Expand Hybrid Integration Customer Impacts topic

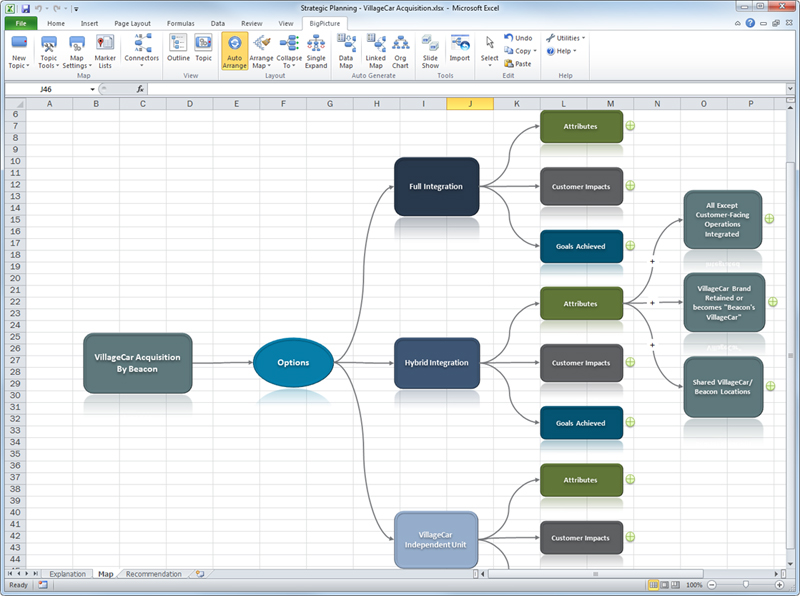click(631, 362)
